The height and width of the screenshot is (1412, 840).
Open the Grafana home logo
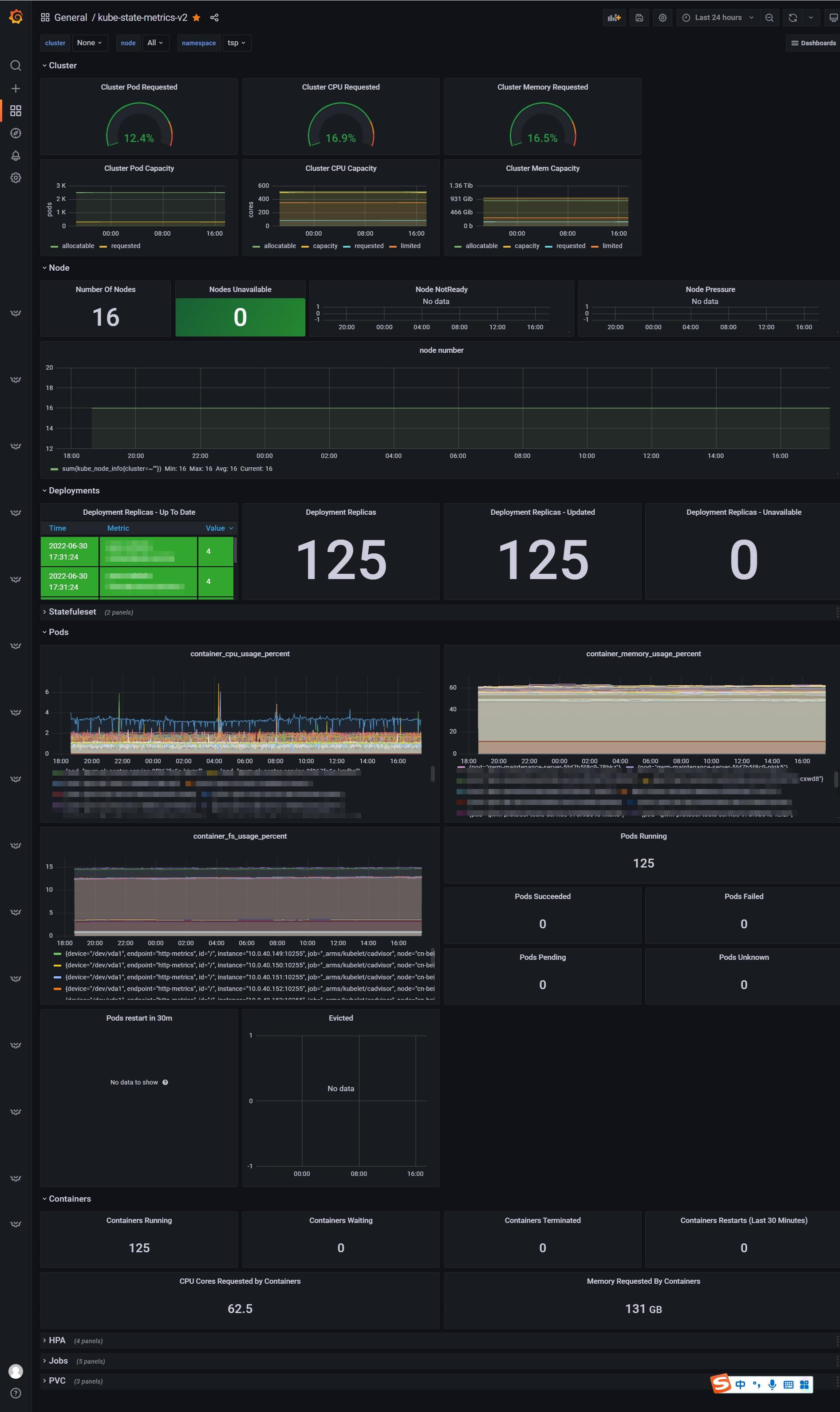coord(16,17)
